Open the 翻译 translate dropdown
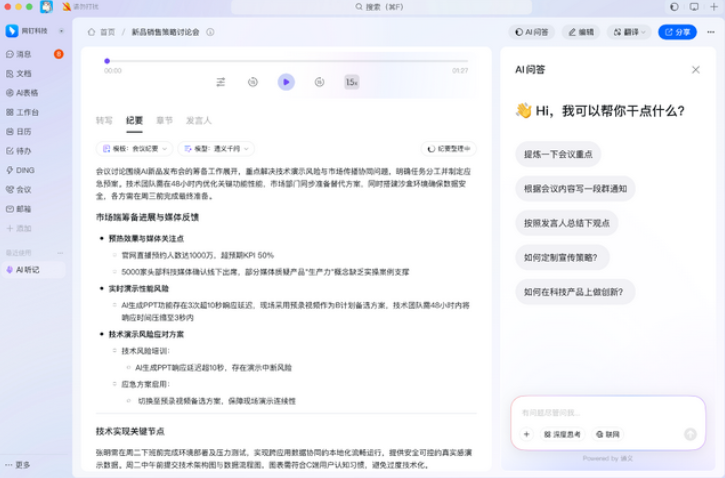The image size is (725, 478). [x=628, y=32]
